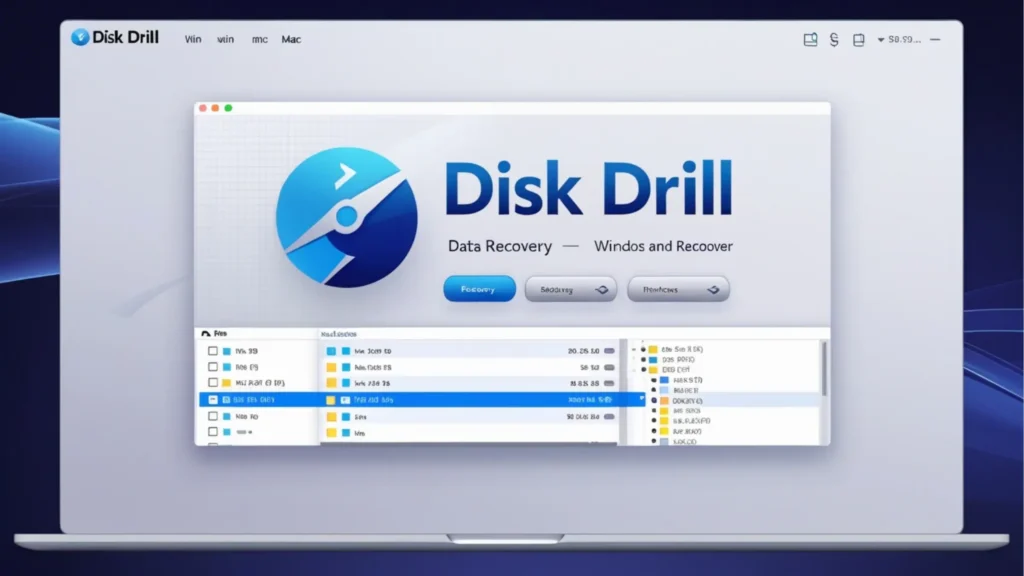Image resolution: width=1024 pixels, height=576 pixels.
Task: Tick the checkbox of the second left-panel row
Action: click(213, 366)
